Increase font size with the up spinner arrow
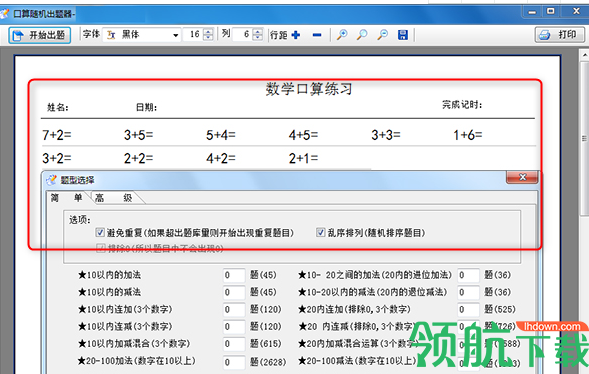This screenshot has height=374, width=589. tap(208, 32)
